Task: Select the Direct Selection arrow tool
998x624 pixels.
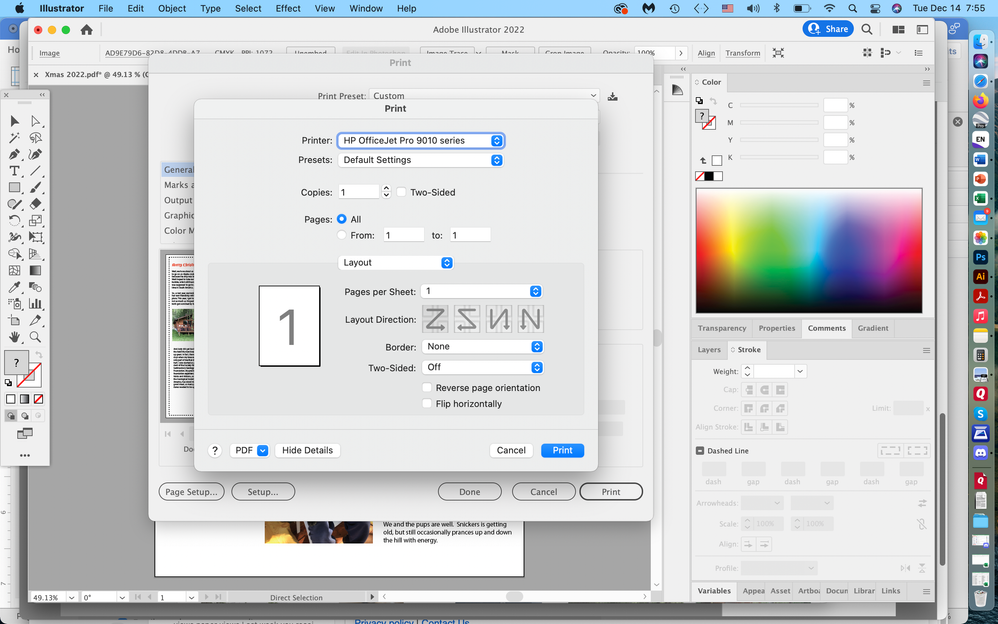Action: [x=36, y=121]
